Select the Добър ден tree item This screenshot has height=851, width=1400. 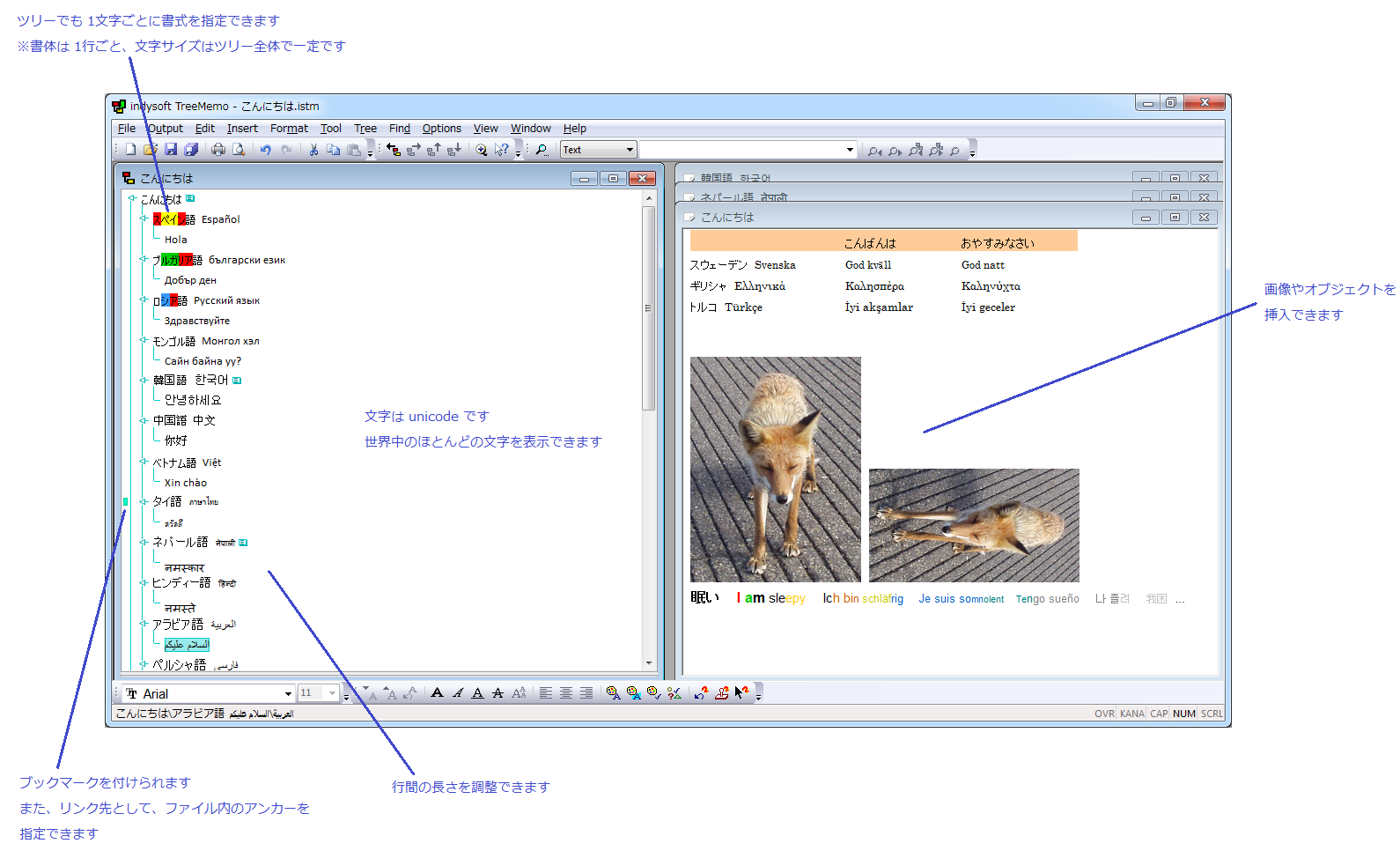pos(190,280)
